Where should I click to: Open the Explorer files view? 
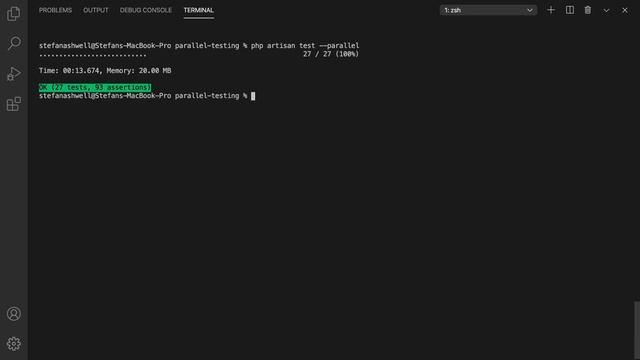pos(13,14)
